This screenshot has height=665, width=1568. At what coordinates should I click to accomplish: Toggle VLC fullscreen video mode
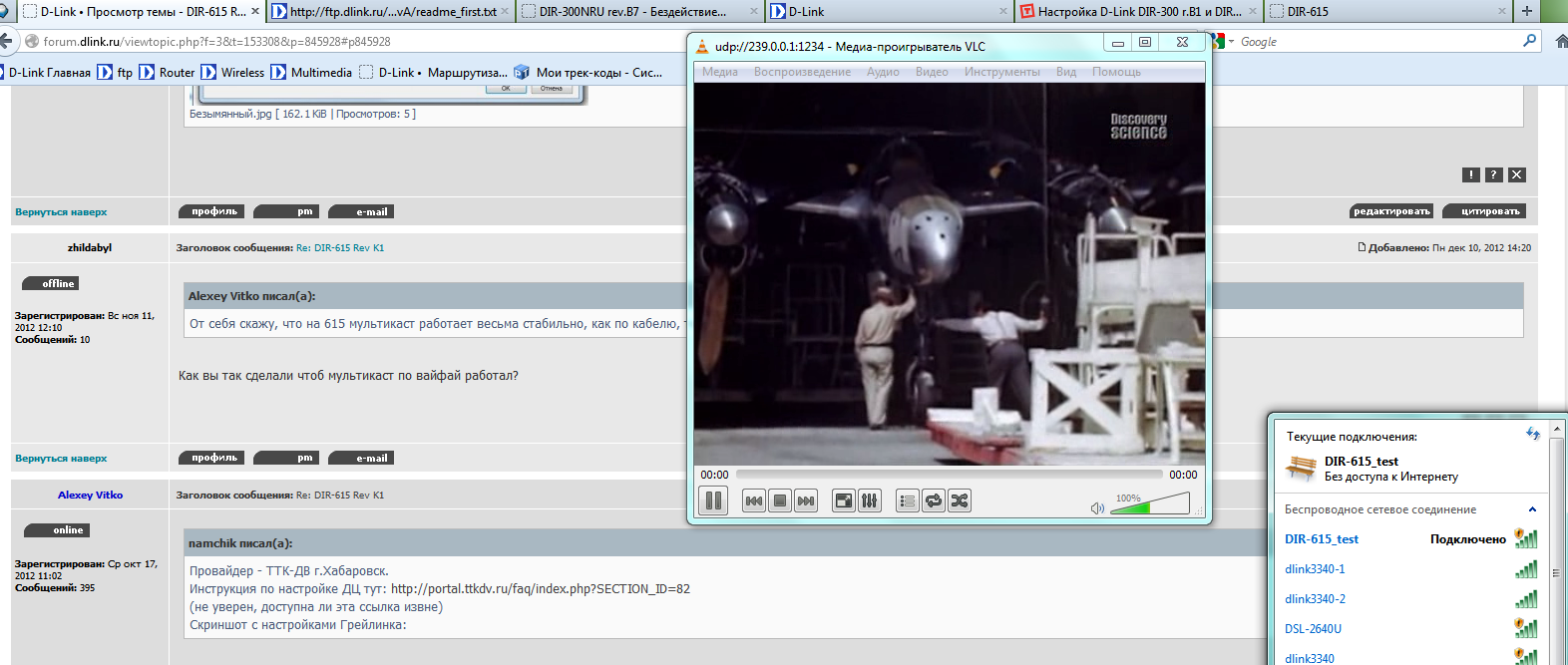[844, 500]
